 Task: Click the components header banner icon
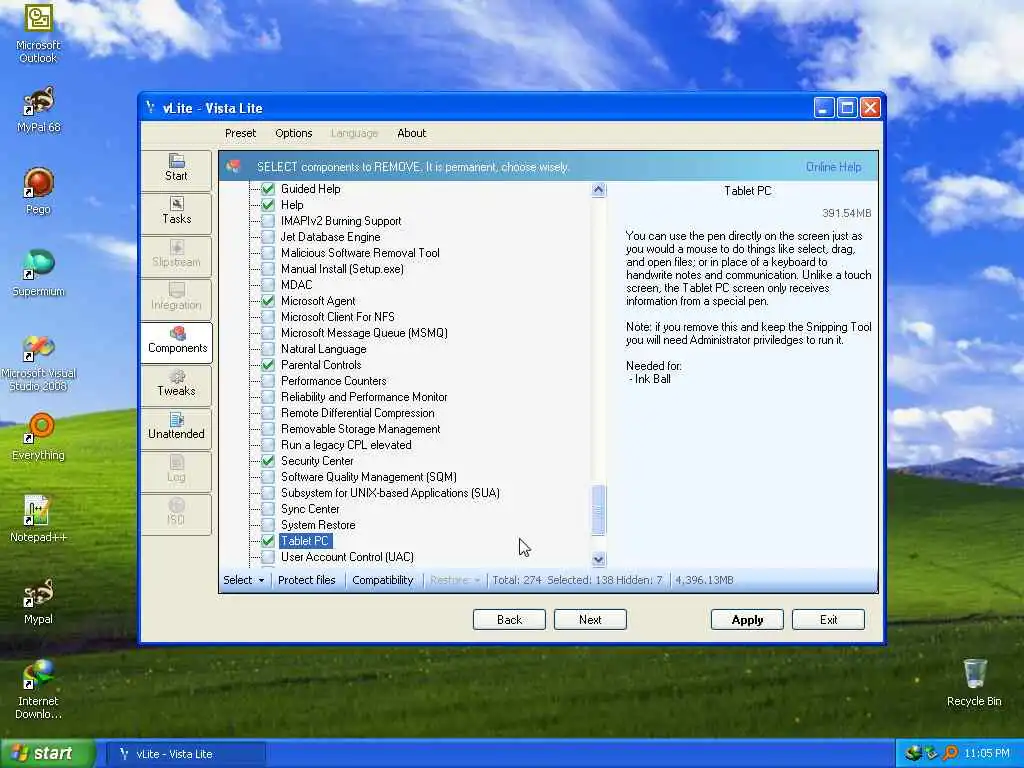pyautogui.click(x=233, y=167)
